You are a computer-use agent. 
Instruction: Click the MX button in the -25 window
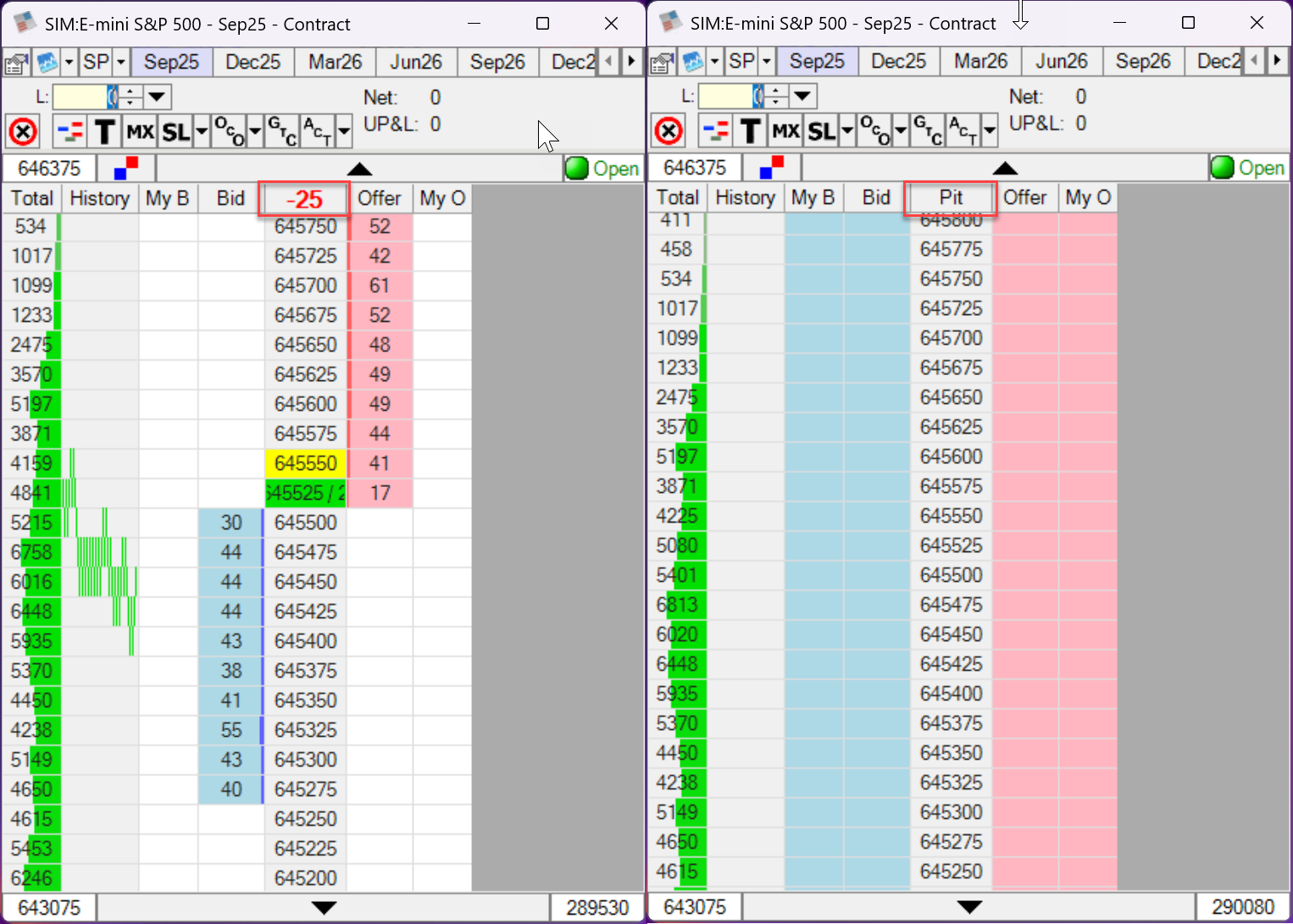tap(140, 132)
